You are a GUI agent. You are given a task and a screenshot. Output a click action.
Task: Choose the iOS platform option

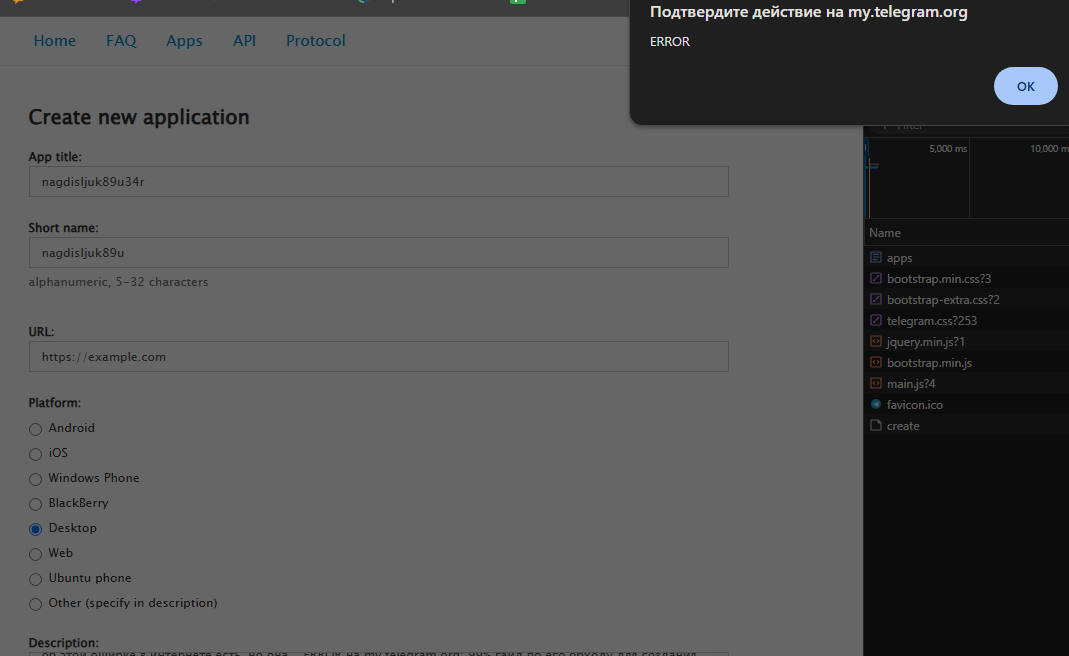tap(35, 454)
